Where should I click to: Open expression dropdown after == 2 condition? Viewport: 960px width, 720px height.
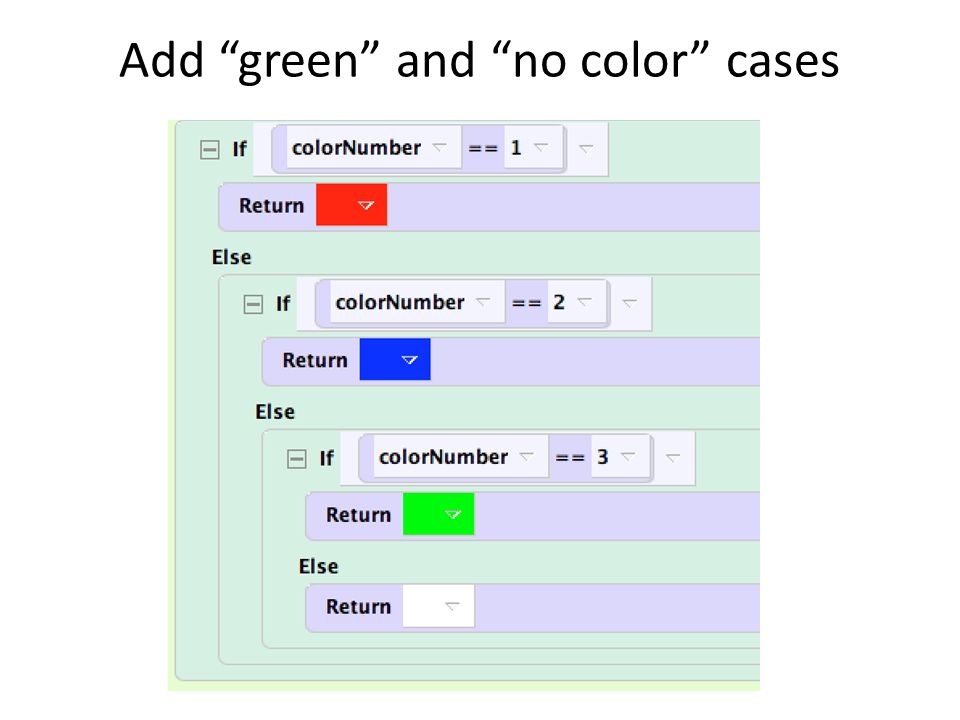coord(629,302)
